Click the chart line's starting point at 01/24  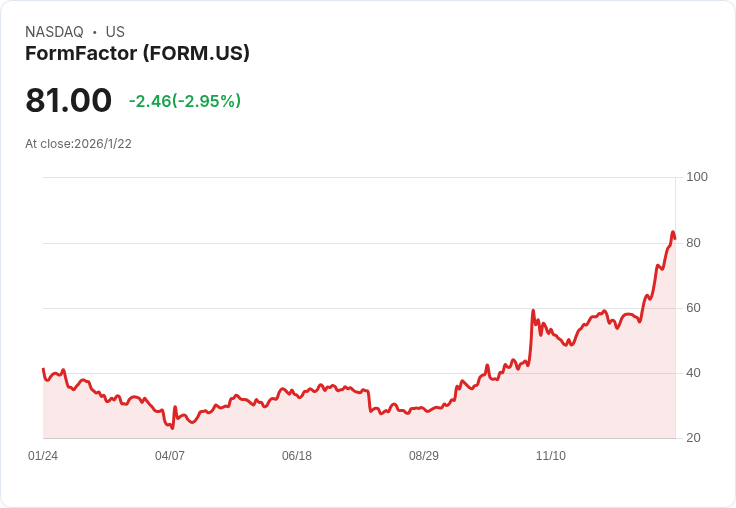click(43, 369)
